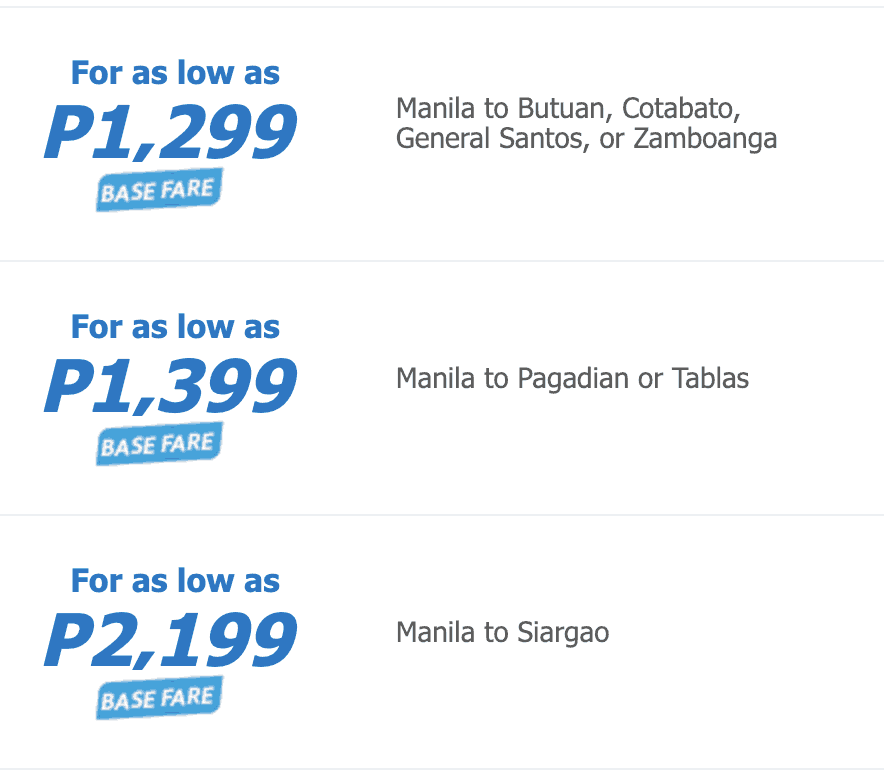Select the P2,199 fare price
This screenshot has width=884, height=782.
pyautogui.click(x=170, y=641)
